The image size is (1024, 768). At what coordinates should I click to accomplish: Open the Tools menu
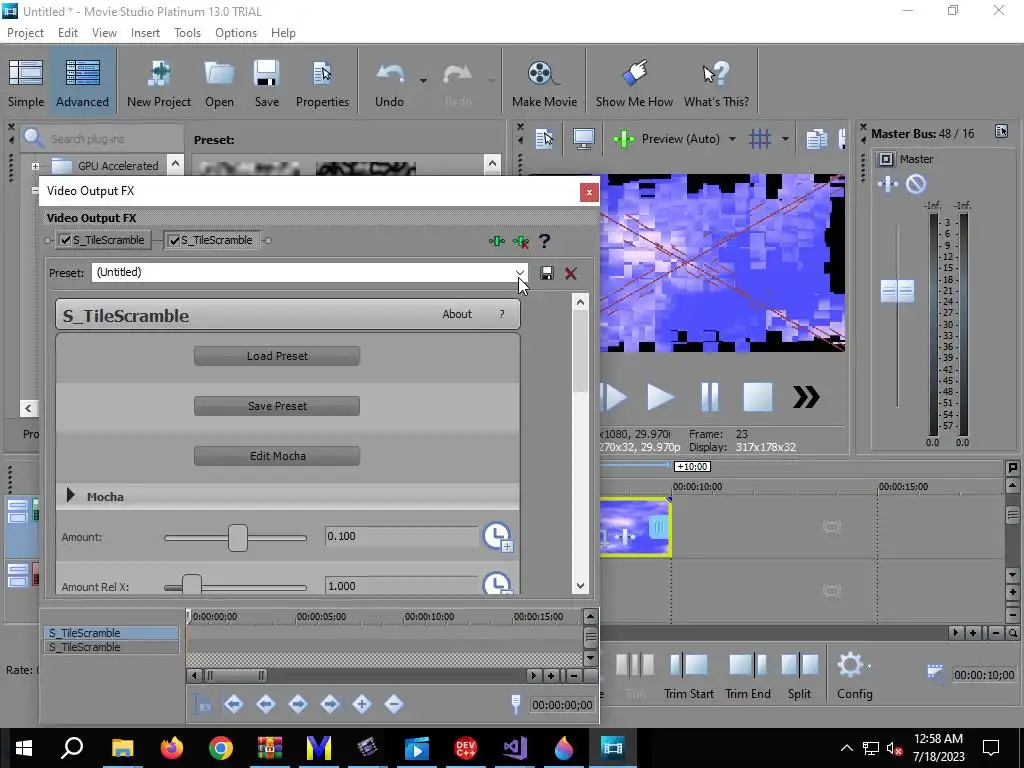187,33
